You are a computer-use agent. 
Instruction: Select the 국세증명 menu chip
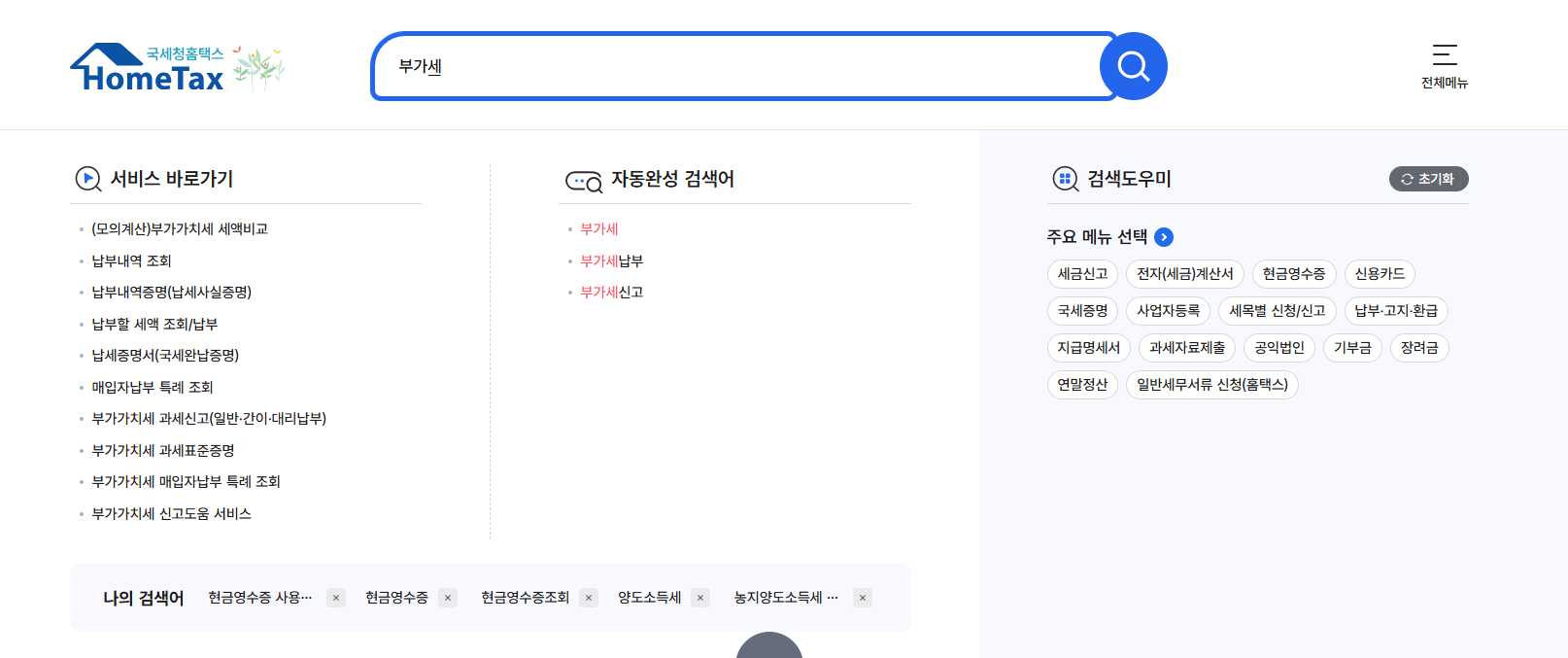pyautogui.click(x=1082, y=311)
